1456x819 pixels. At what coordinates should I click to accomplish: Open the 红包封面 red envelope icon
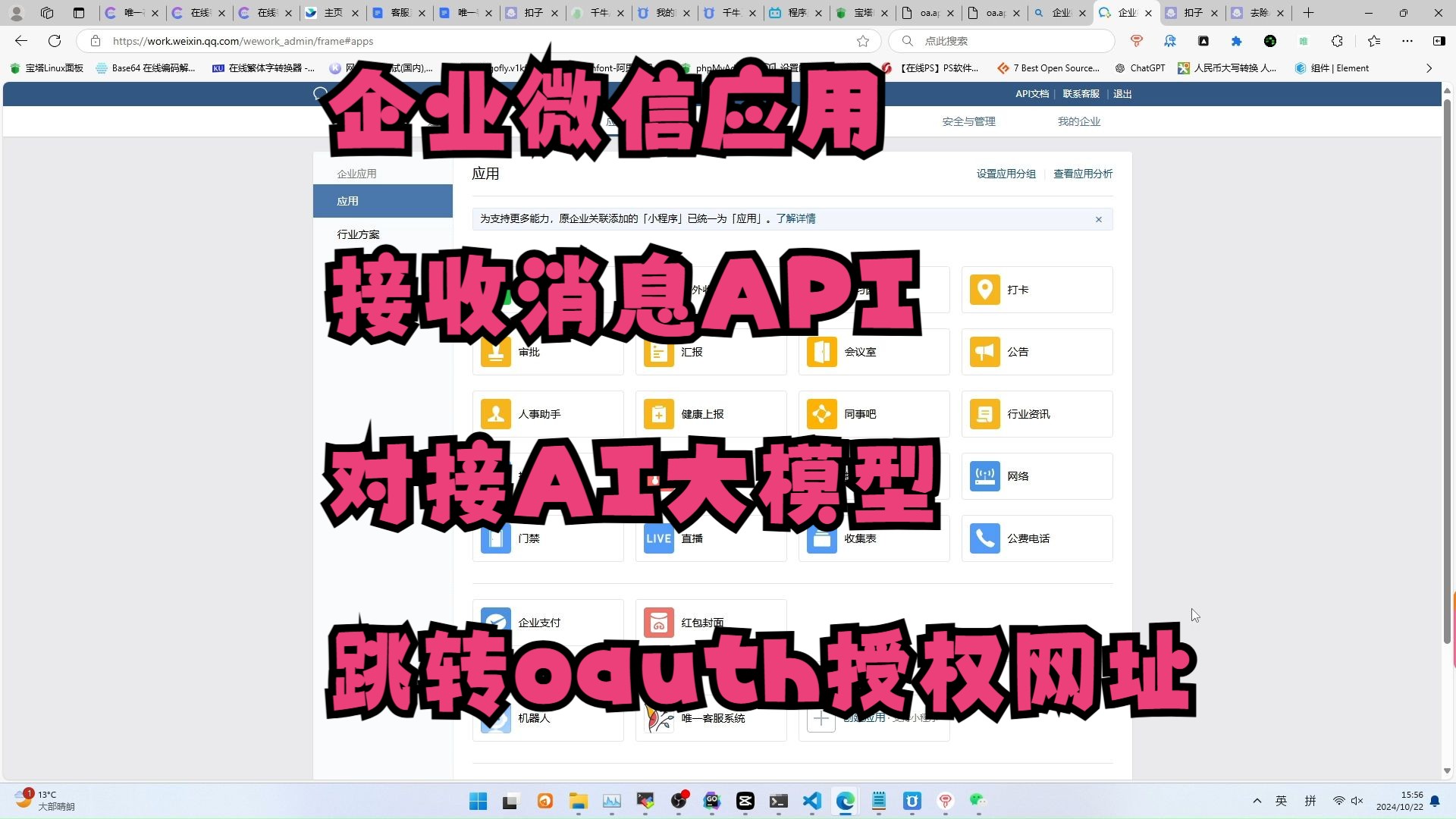point(658,623)
